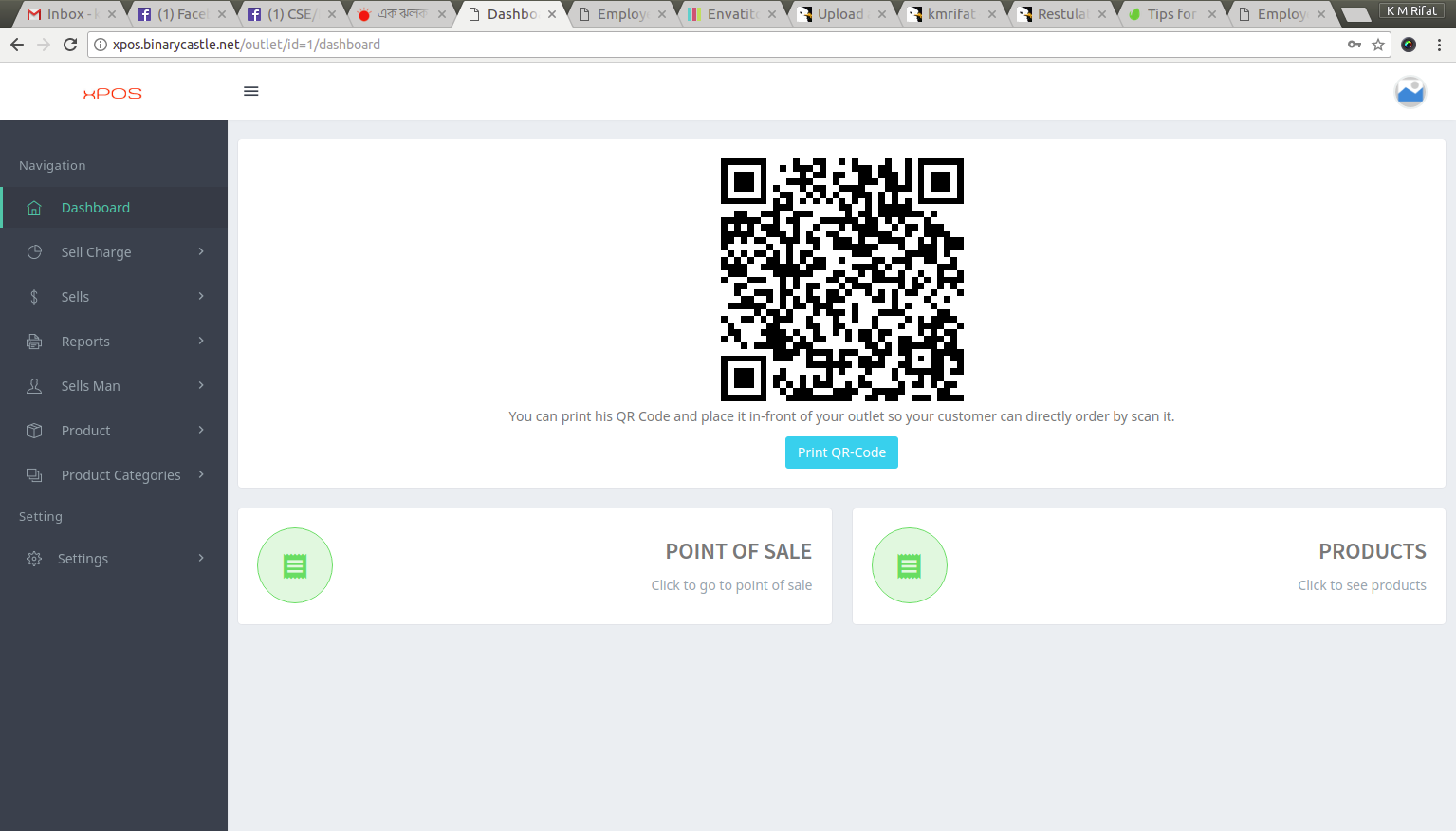Expand the Sell Charge submenu

click(x=201, y=251)
